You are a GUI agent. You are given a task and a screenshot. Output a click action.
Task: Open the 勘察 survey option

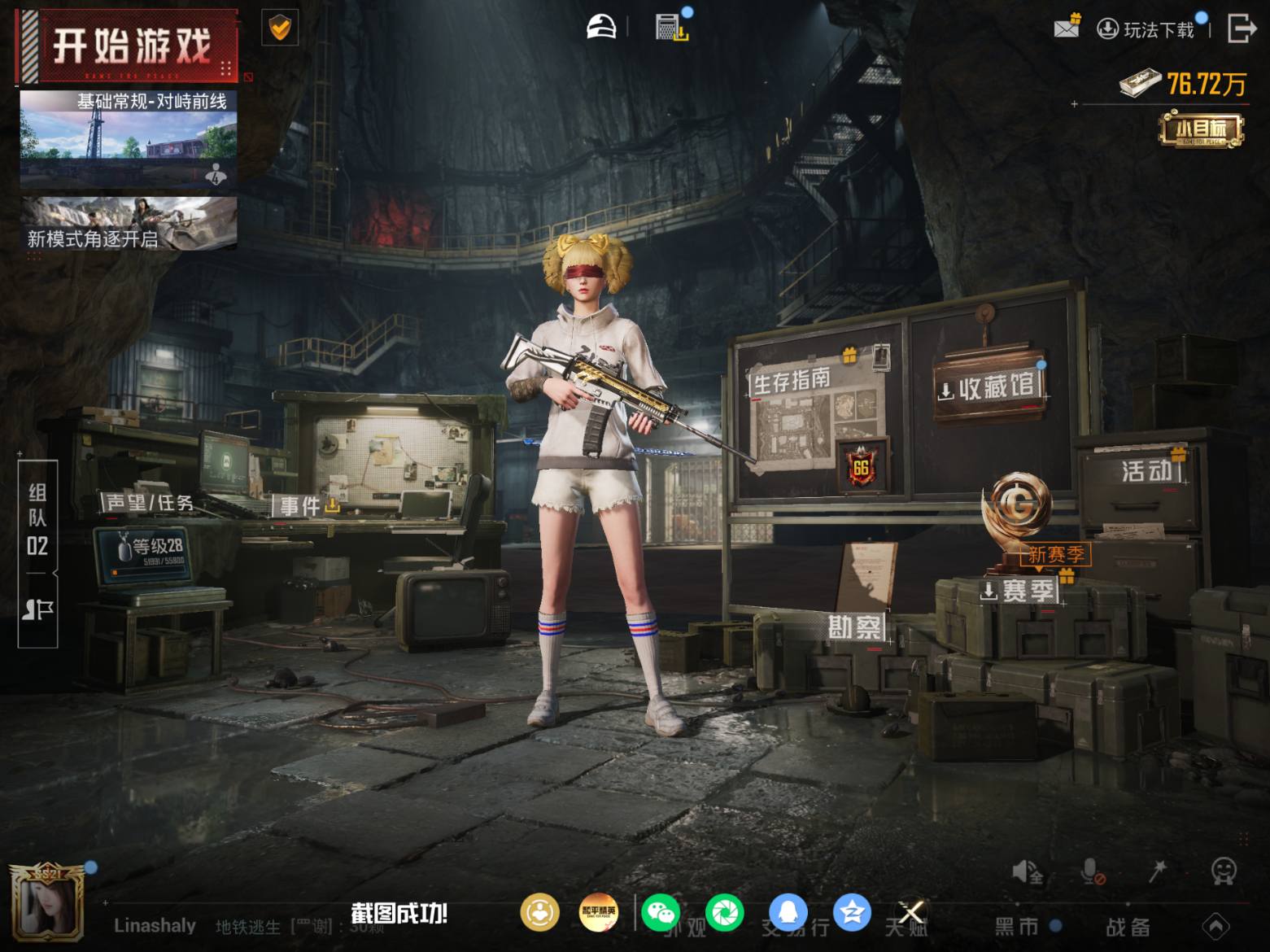pyautogui.click(x=854, y=627)
